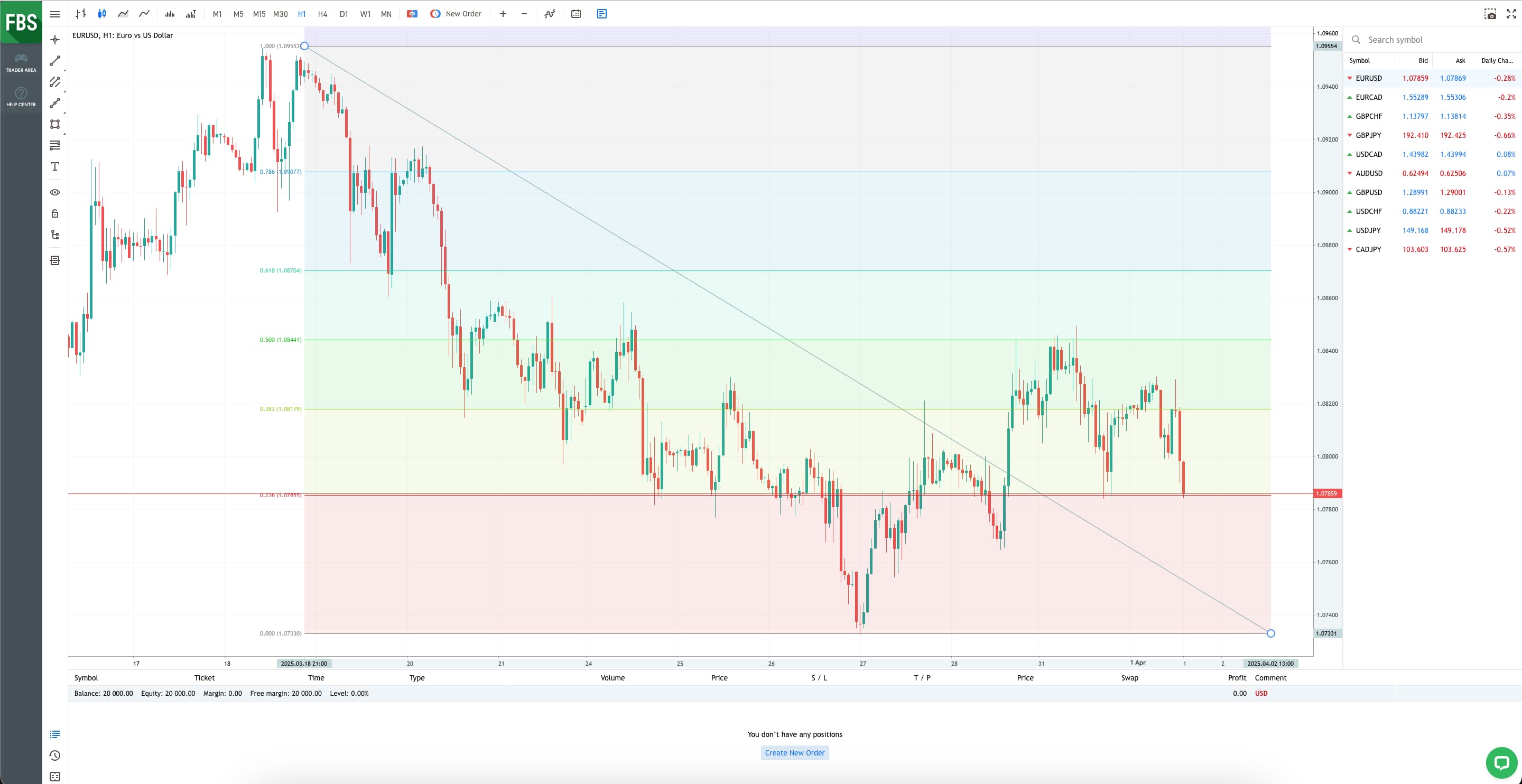Image resolution: width=1522 pixels, height=784 pixels.
Task: Toggle the one-click trading panel icon
Action: click(412, 14)
